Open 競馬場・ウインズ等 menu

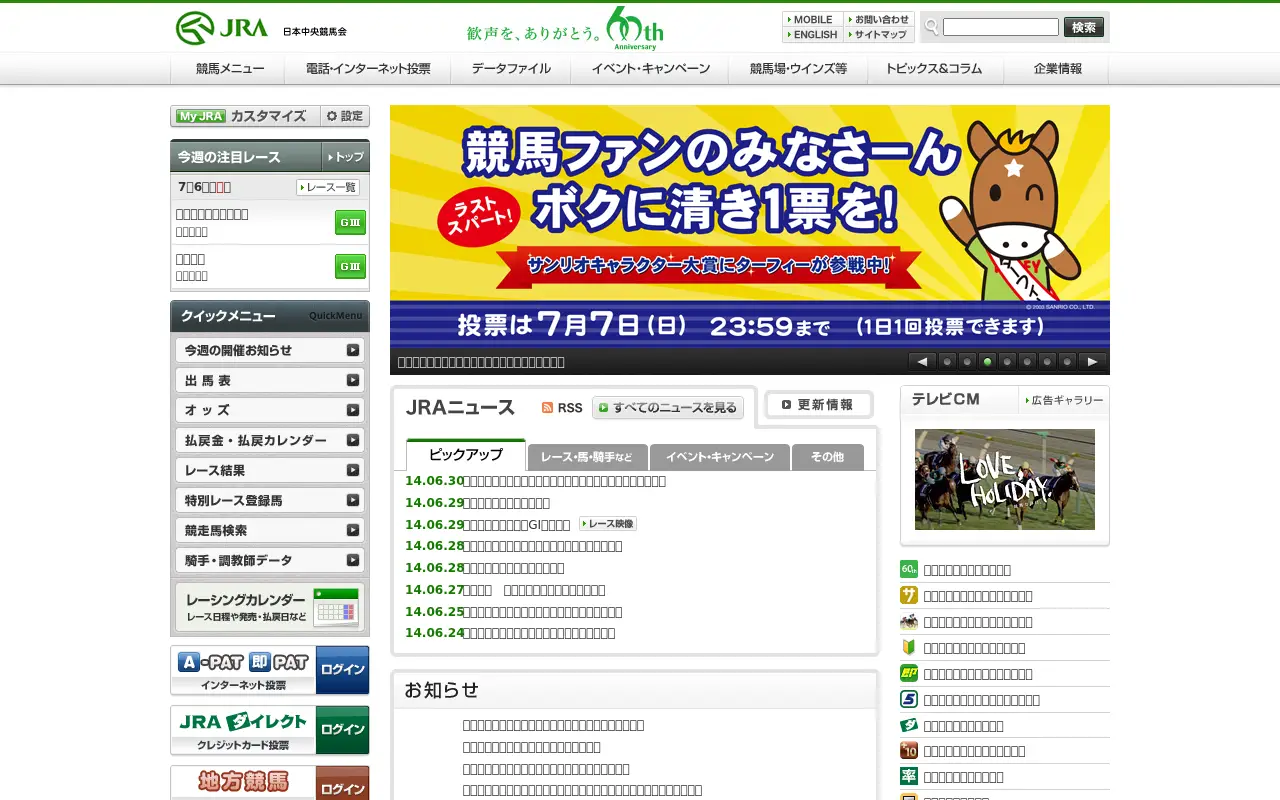(x=798, y=69)
